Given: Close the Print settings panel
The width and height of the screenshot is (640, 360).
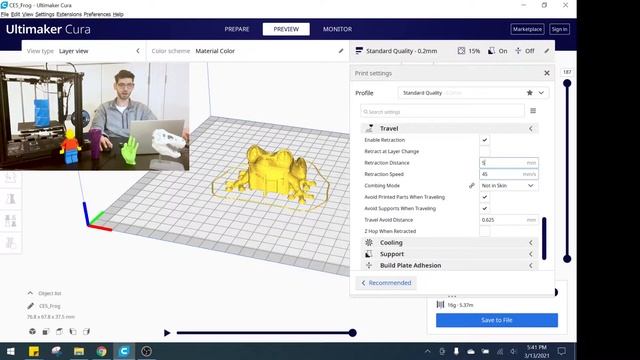Looking at the screenshot, I should [x=547, y=73].
